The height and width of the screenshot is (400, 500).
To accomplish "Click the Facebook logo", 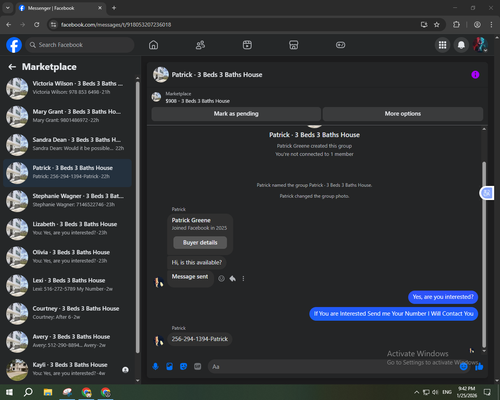I will point(14,45).
